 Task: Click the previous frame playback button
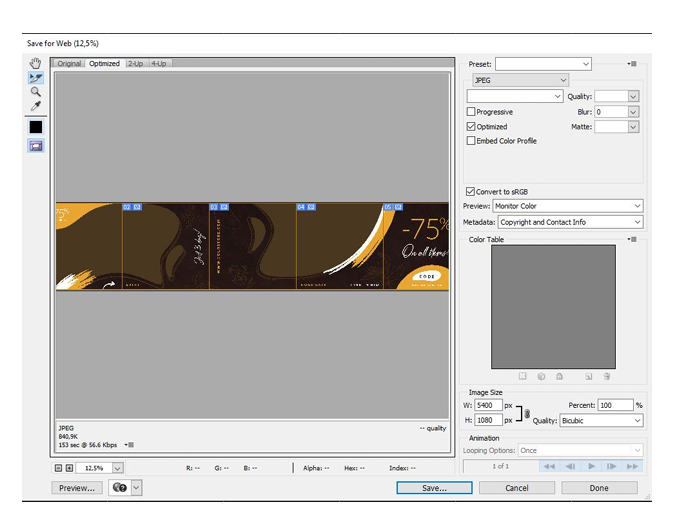pyautogui.click(x=570, y=466)
